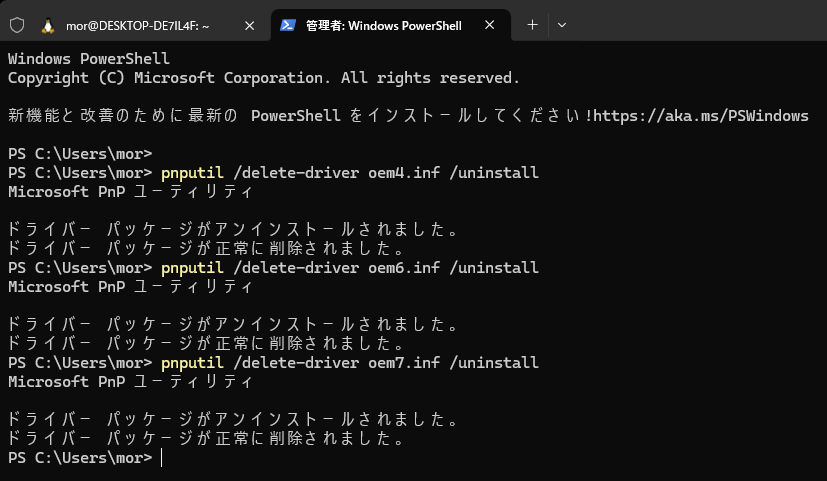Click the oem4.inf delete-driver command line
Image resolution: width=827 pixels, height=481 pixels.
273,172
